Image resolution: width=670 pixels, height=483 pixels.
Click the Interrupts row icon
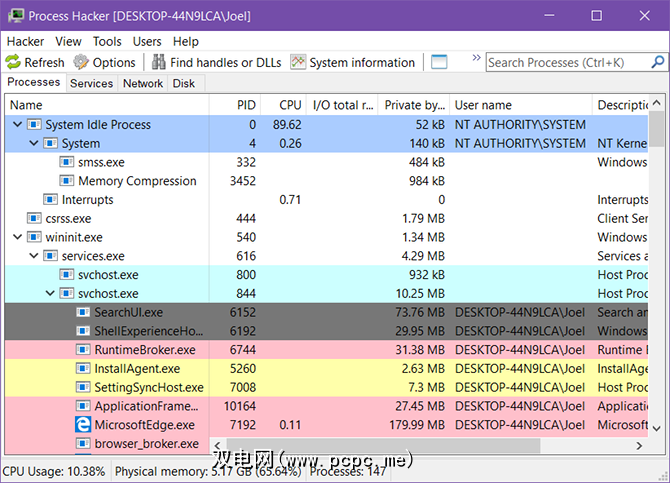pos(50,200)
